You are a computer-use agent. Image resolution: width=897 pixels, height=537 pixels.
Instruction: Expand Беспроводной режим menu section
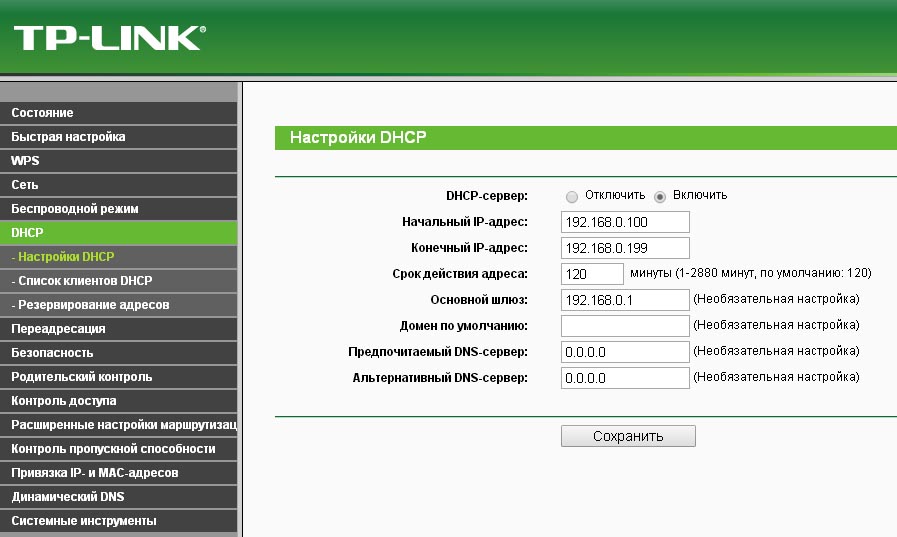74,209
